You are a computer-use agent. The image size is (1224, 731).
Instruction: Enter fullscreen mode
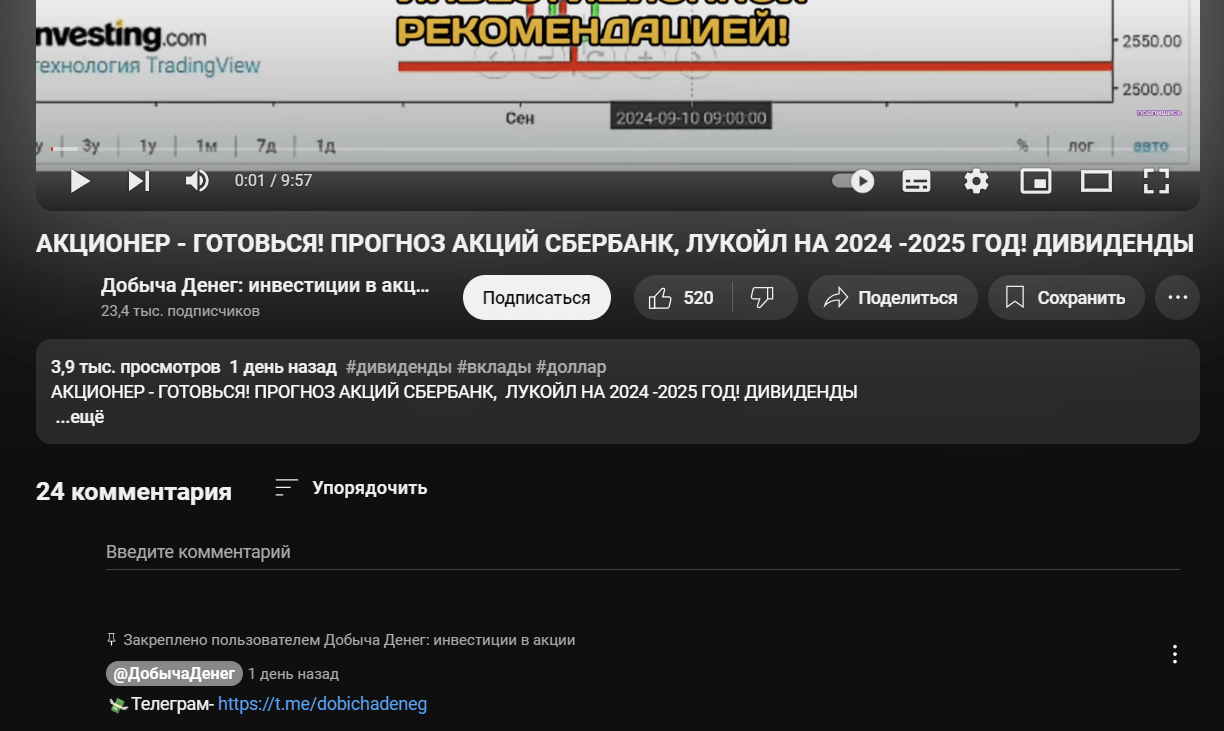pyautogui.click(x=1157, y=181)
